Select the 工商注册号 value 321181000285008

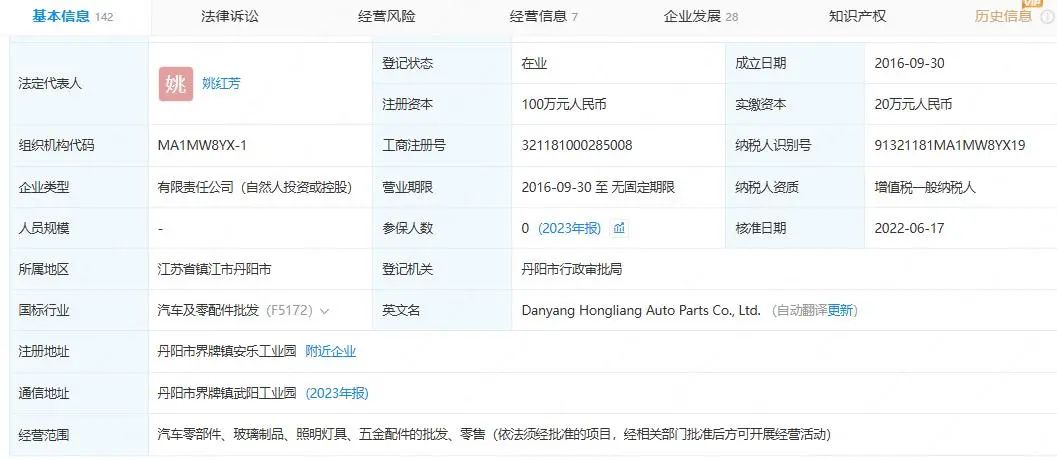(577, 145)
